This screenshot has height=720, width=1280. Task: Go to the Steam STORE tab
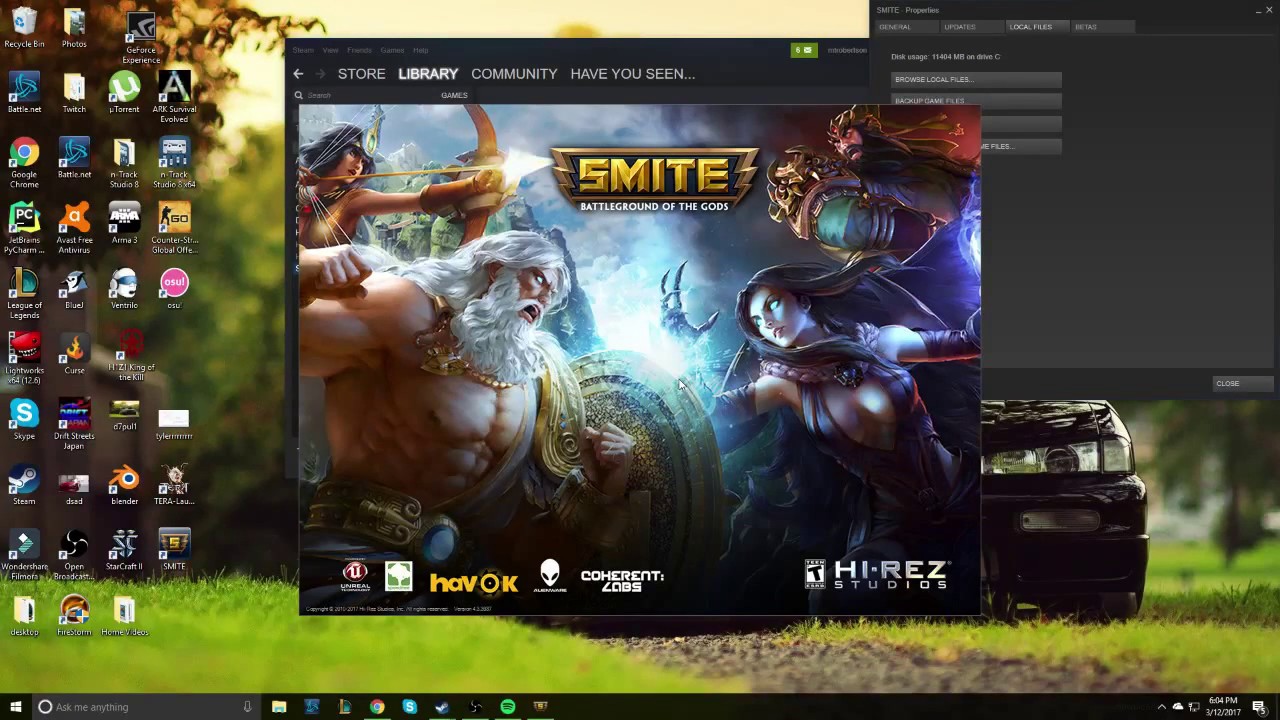(x=361, y=74)
